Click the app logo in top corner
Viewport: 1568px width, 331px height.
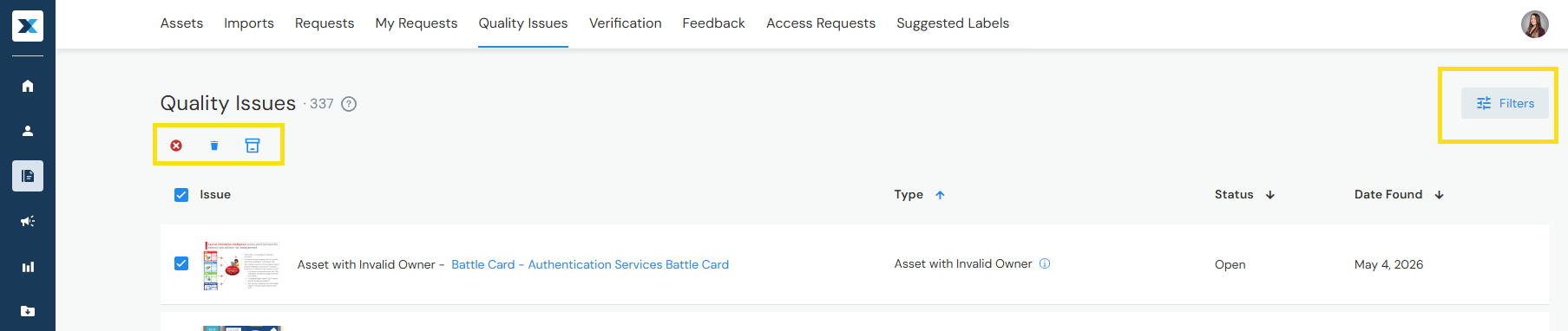28,26
